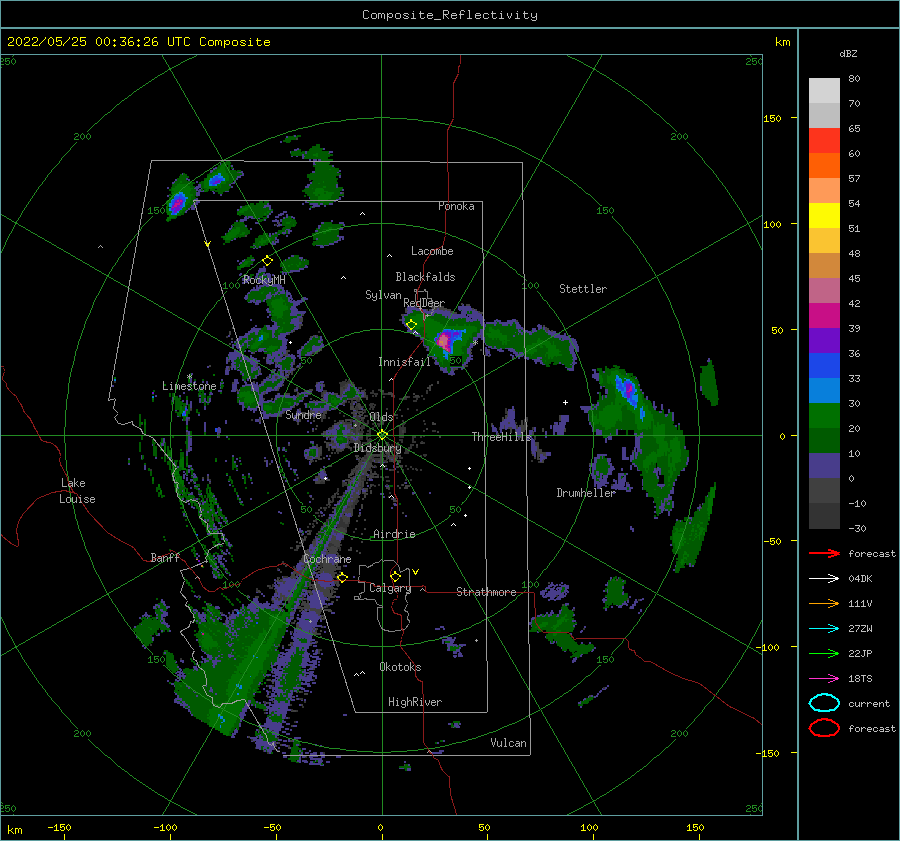The image size is (900, 841).
Task: Click the 54 dBZ yellow color swatch
Action: [x=824, y=215]
